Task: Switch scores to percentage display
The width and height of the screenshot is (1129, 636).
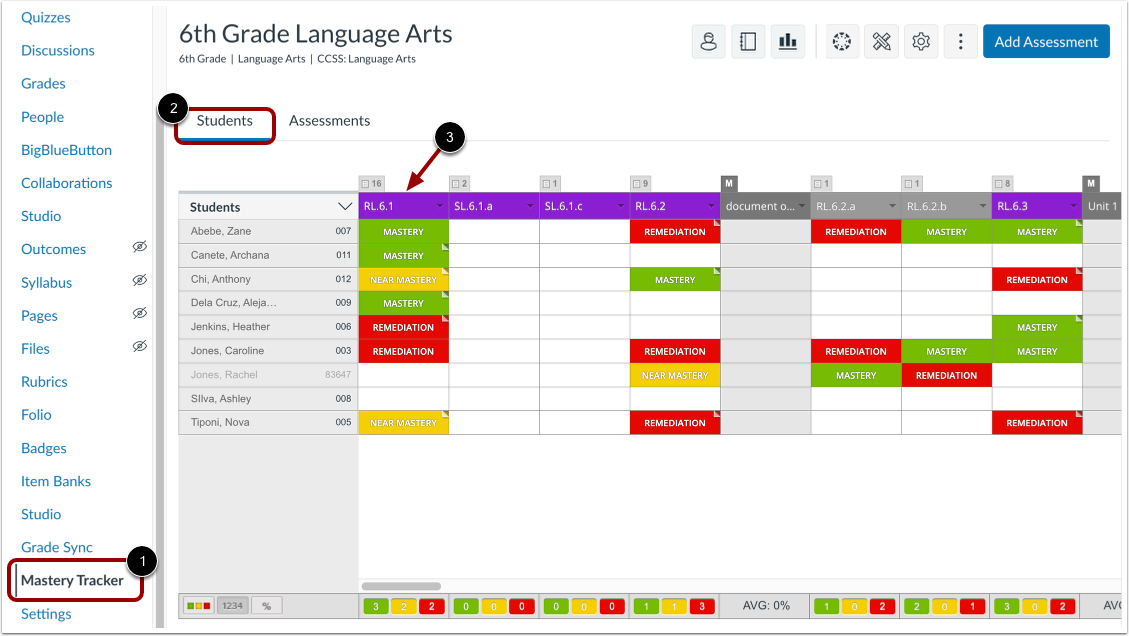Action: pyautogui.click(x=266, y=605)
